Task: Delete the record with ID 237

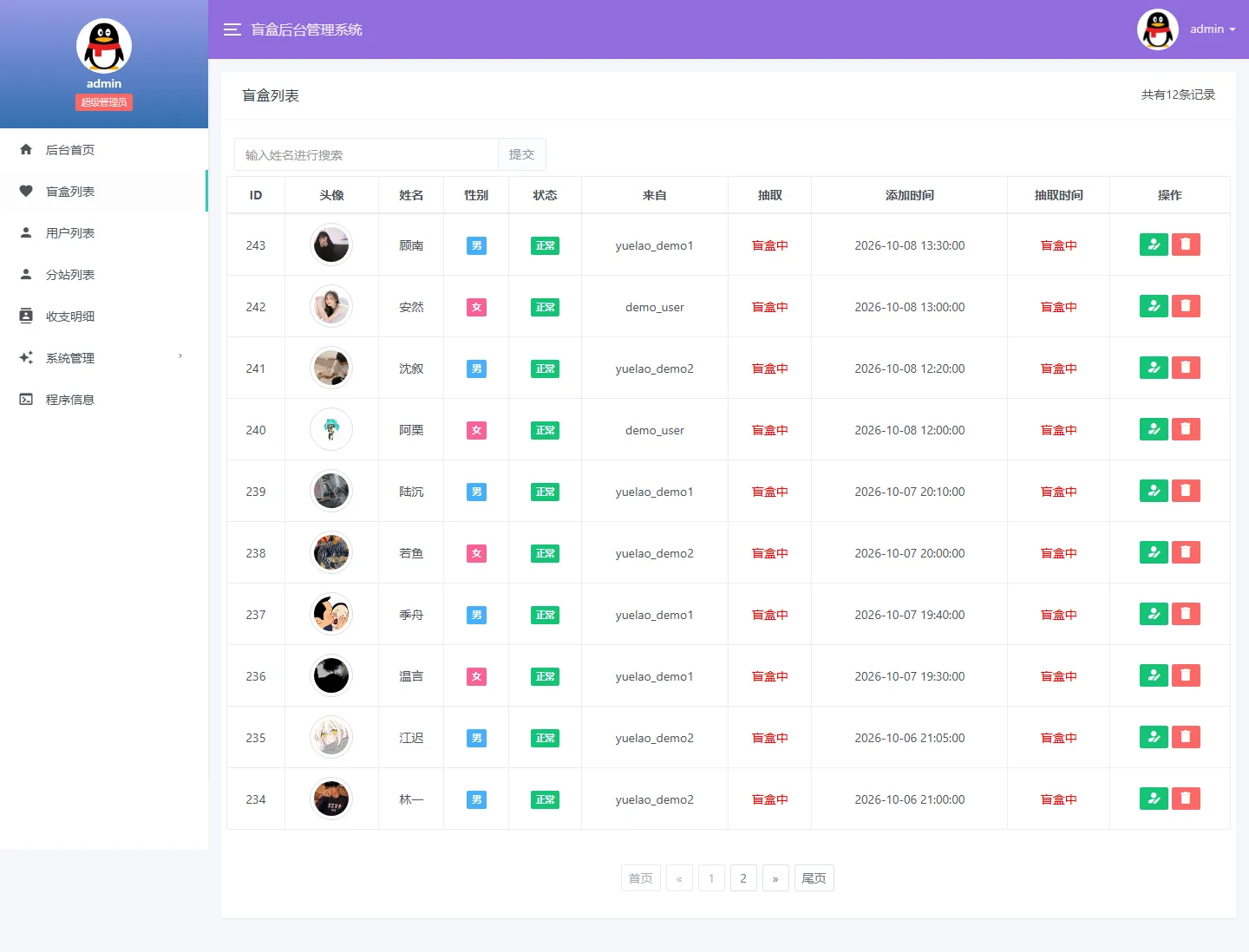Action: coord(1186,614)
